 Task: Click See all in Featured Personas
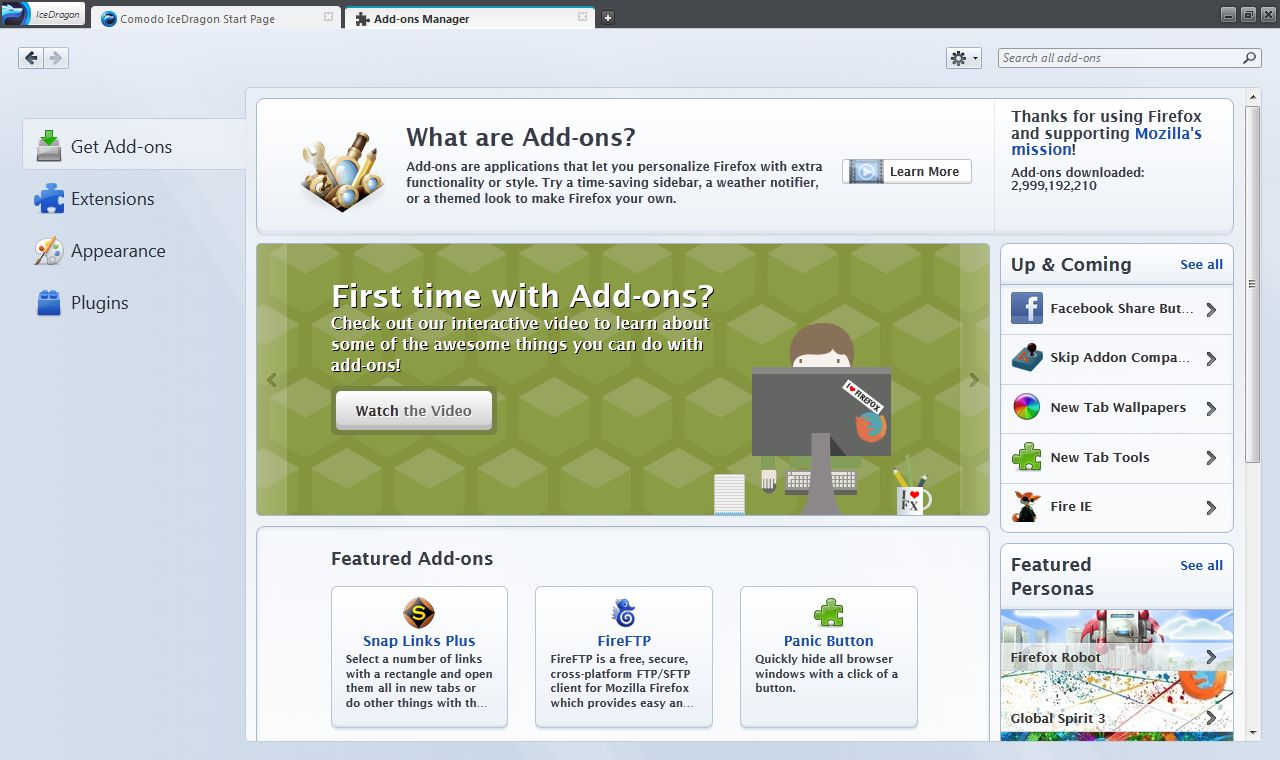click(1201, 566)
